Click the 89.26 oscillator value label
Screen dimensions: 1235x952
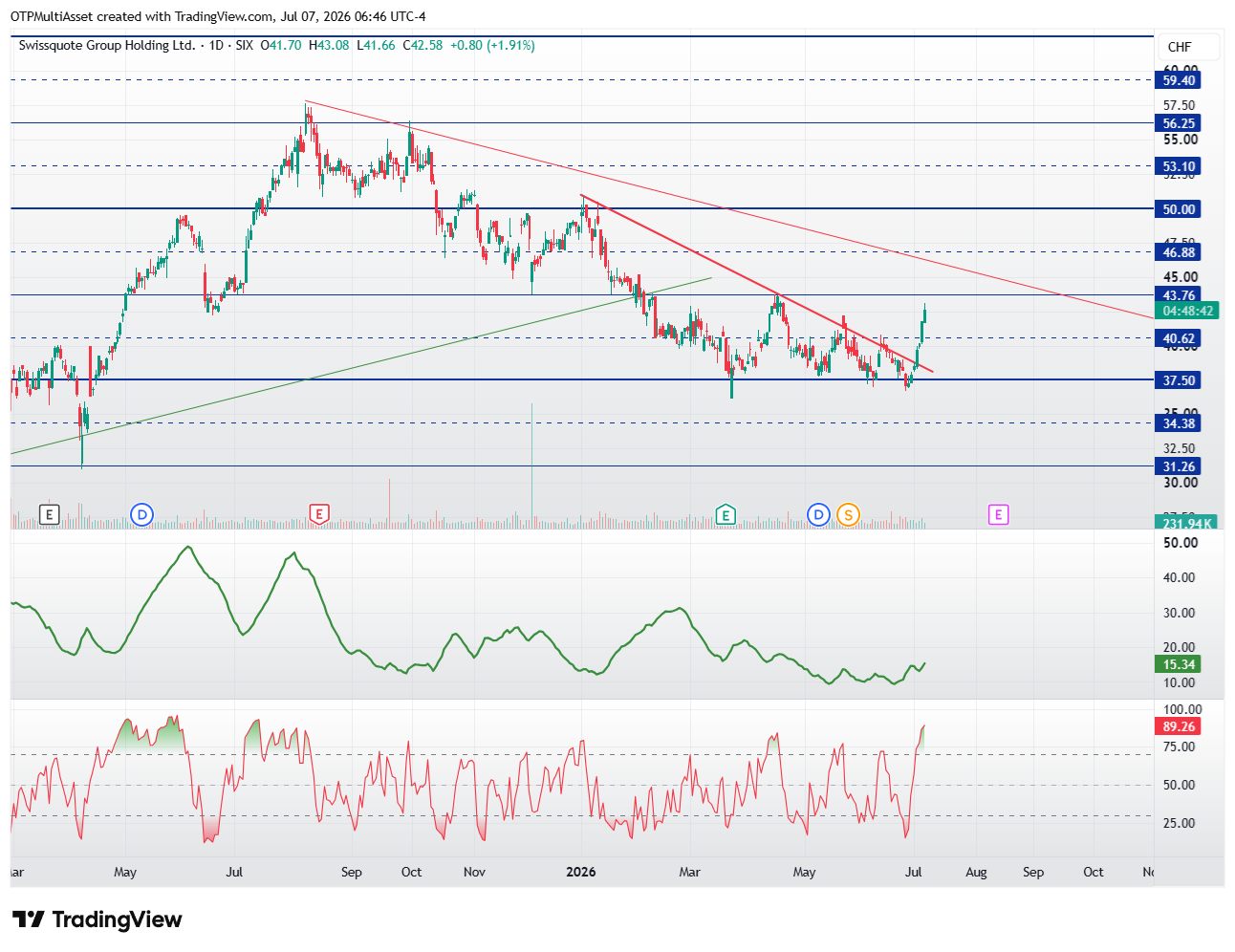(1179, 726)
